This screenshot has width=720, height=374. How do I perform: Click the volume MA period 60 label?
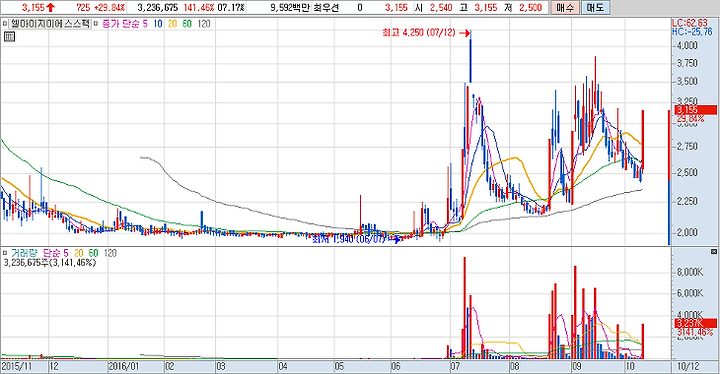click(93, 253)
